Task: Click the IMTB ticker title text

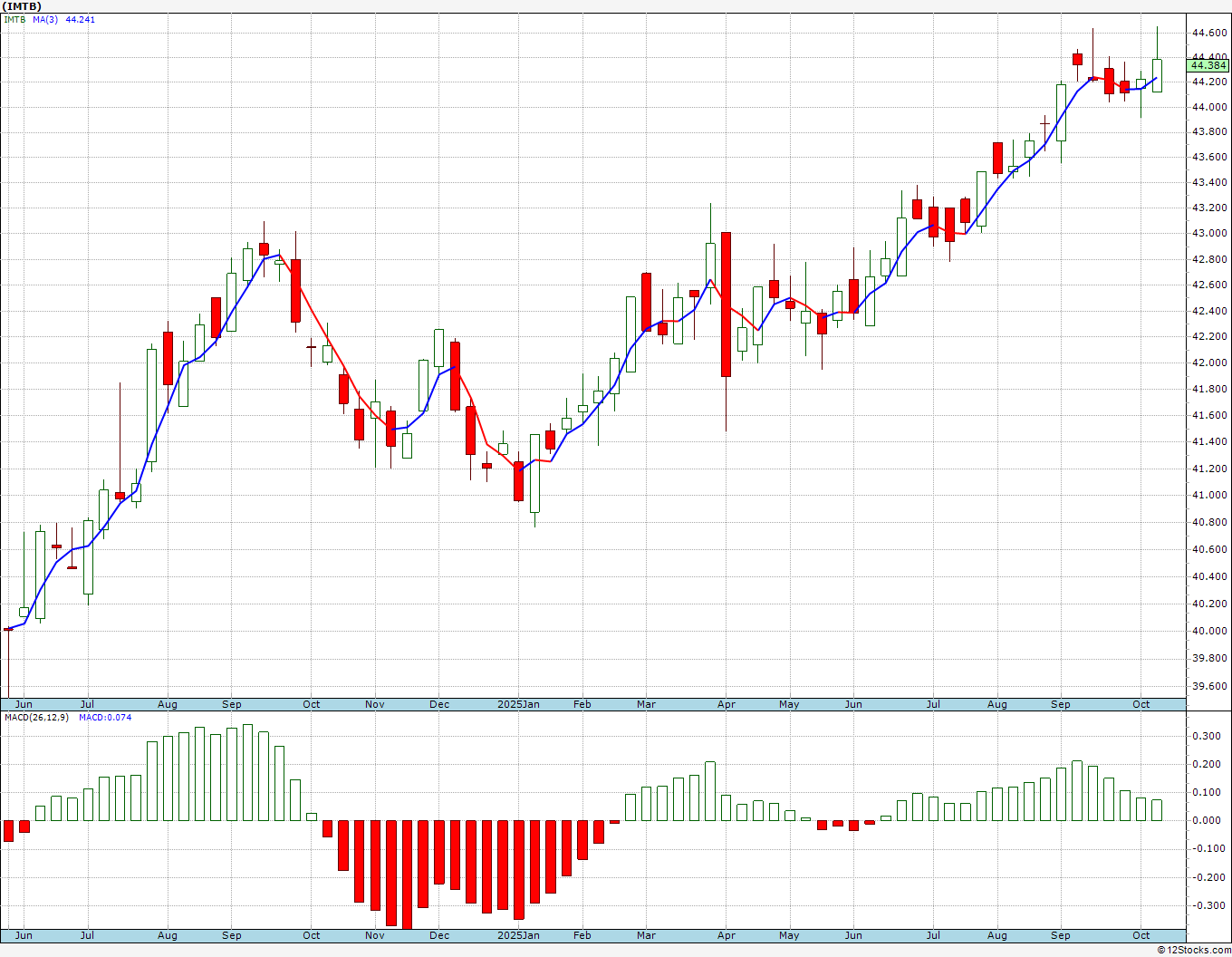Action: 22,5
